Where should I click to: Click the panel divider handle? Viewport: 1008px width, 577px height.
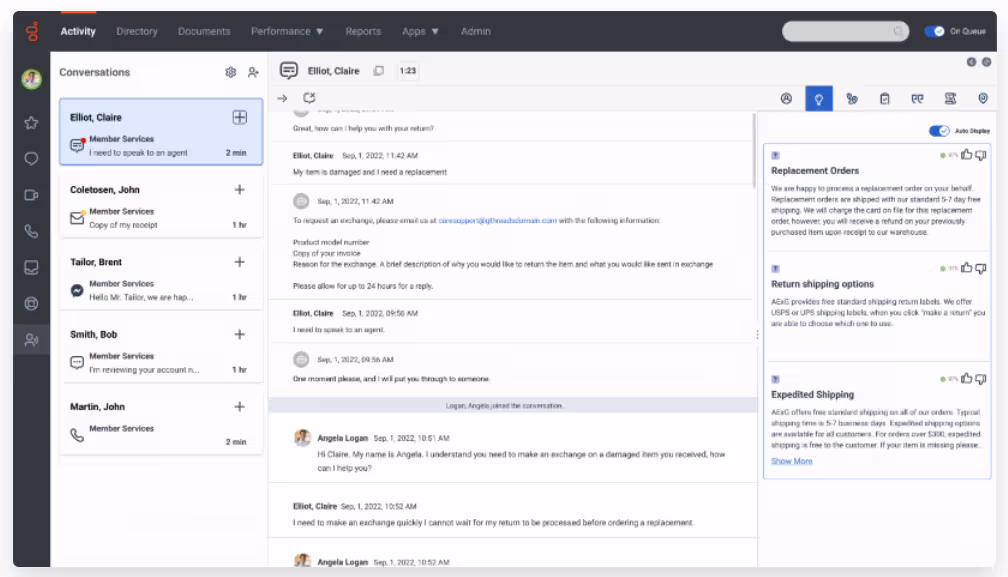[x=757, y=335]
